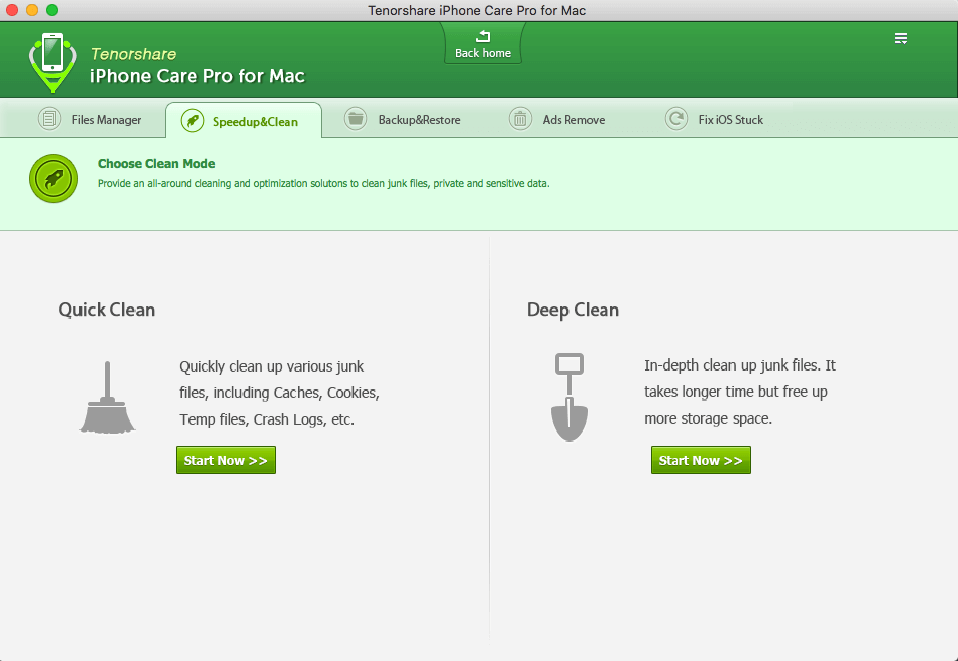Click the iPhone Care Pro for Mac title
Image resolution: width=958 pixels, height=661 pixels.
(197, 76)
